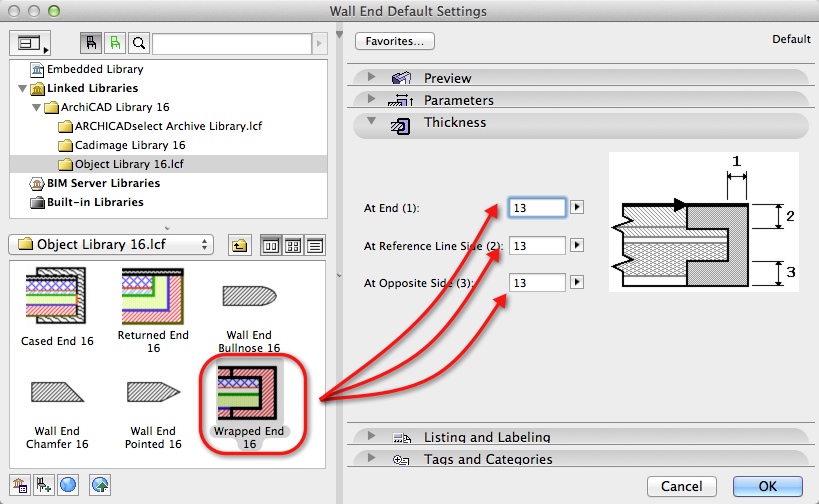Switch to list view icon

coord(315,245)
